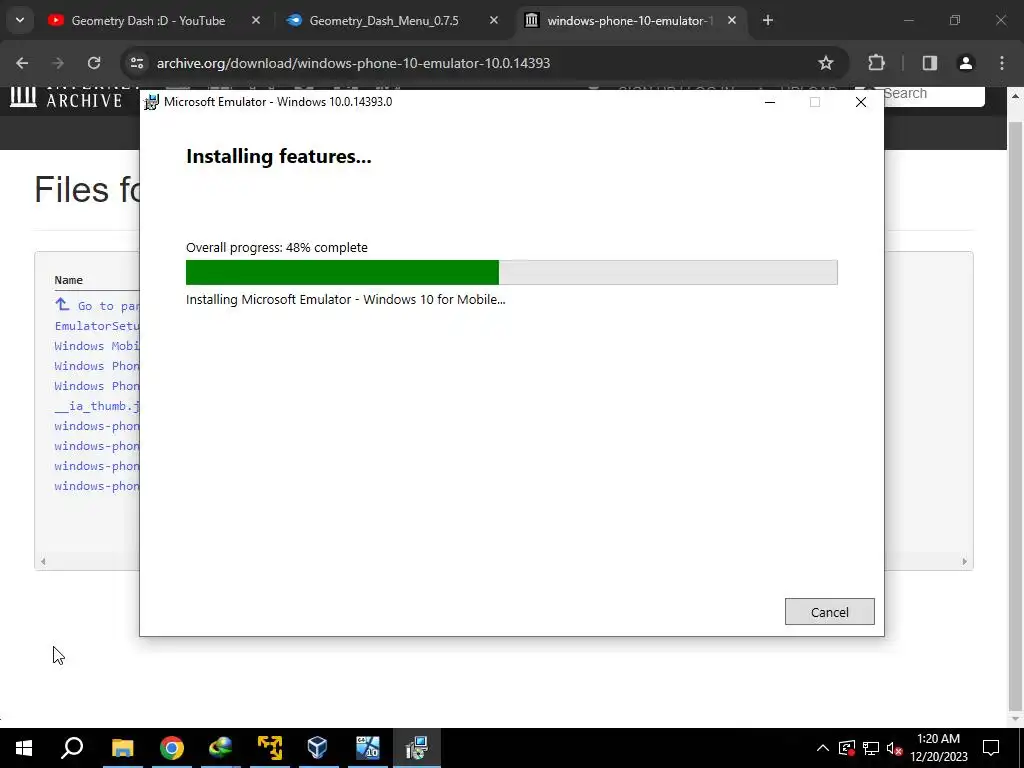
Task: Click the security alert tray icon
Action: tap(846, 748)
